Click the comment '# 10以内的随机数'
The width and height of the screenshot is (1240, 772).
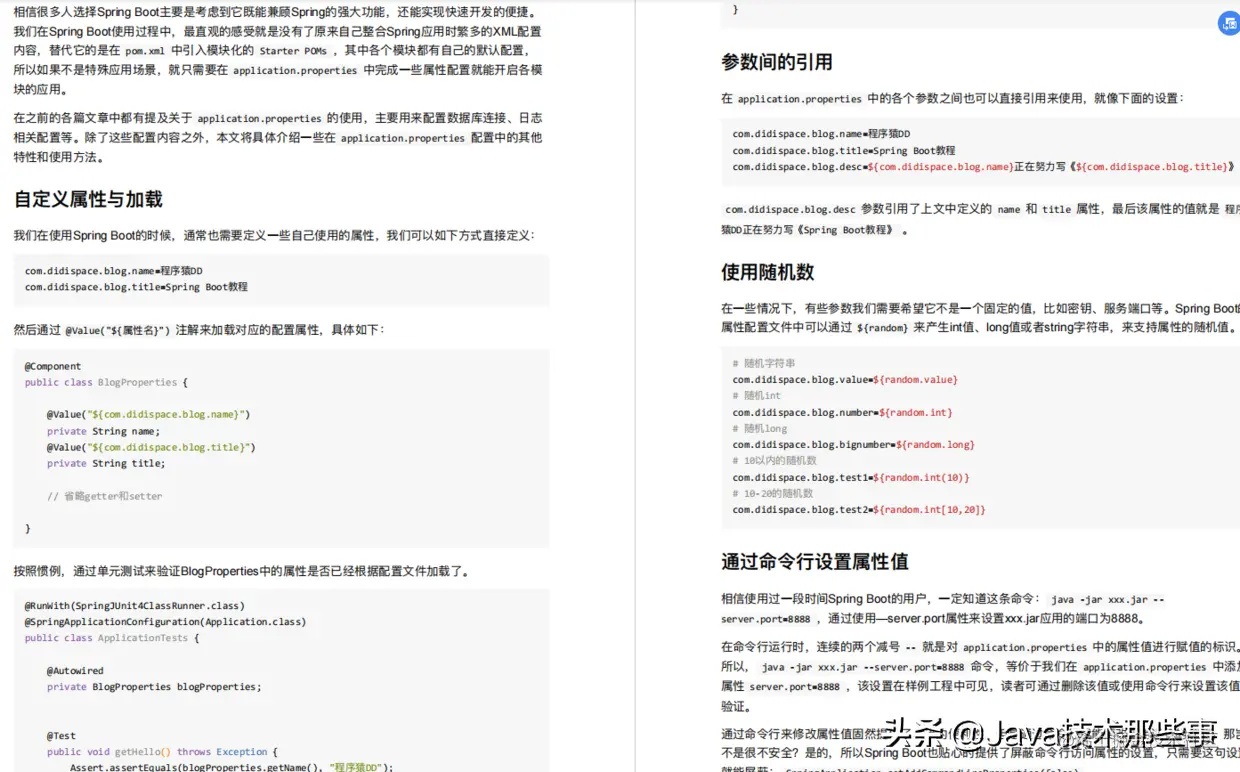(774, 460)
